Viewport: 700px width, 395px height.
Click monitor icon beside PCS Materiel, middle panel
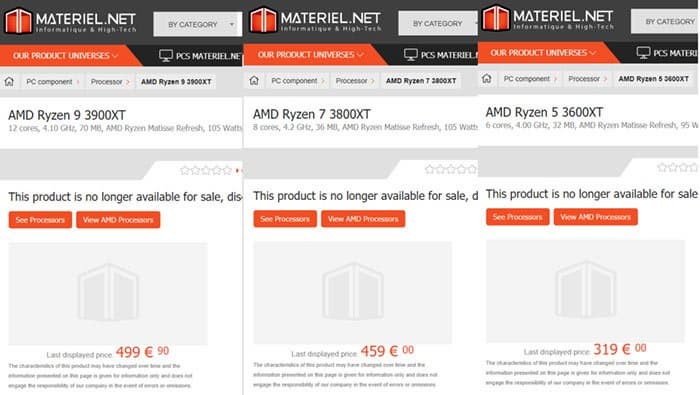pyautogui.click(x=411, y=55)
